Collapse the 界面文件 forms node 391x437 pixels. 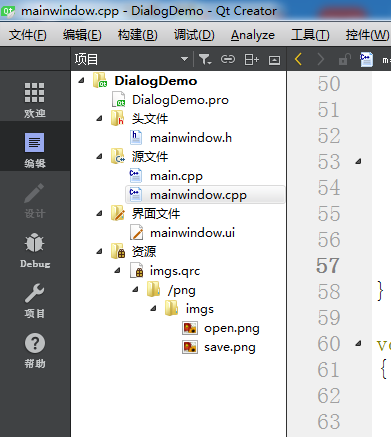(x=99, y=213)
